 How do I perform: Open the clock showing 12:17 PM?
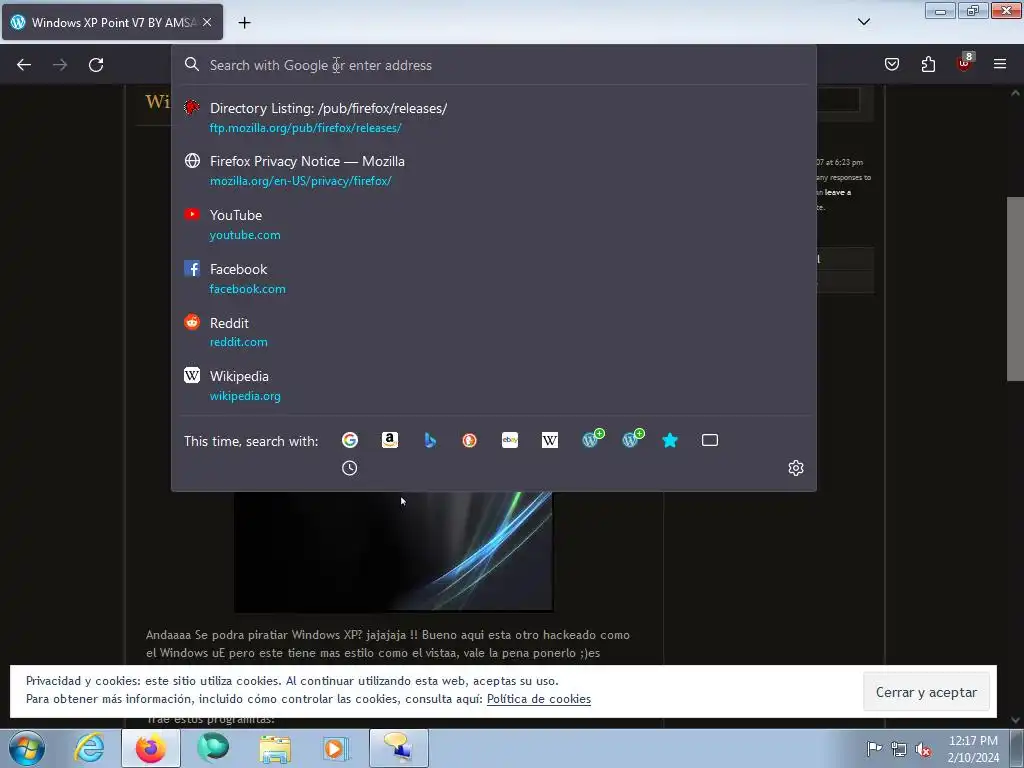point(973,749)
